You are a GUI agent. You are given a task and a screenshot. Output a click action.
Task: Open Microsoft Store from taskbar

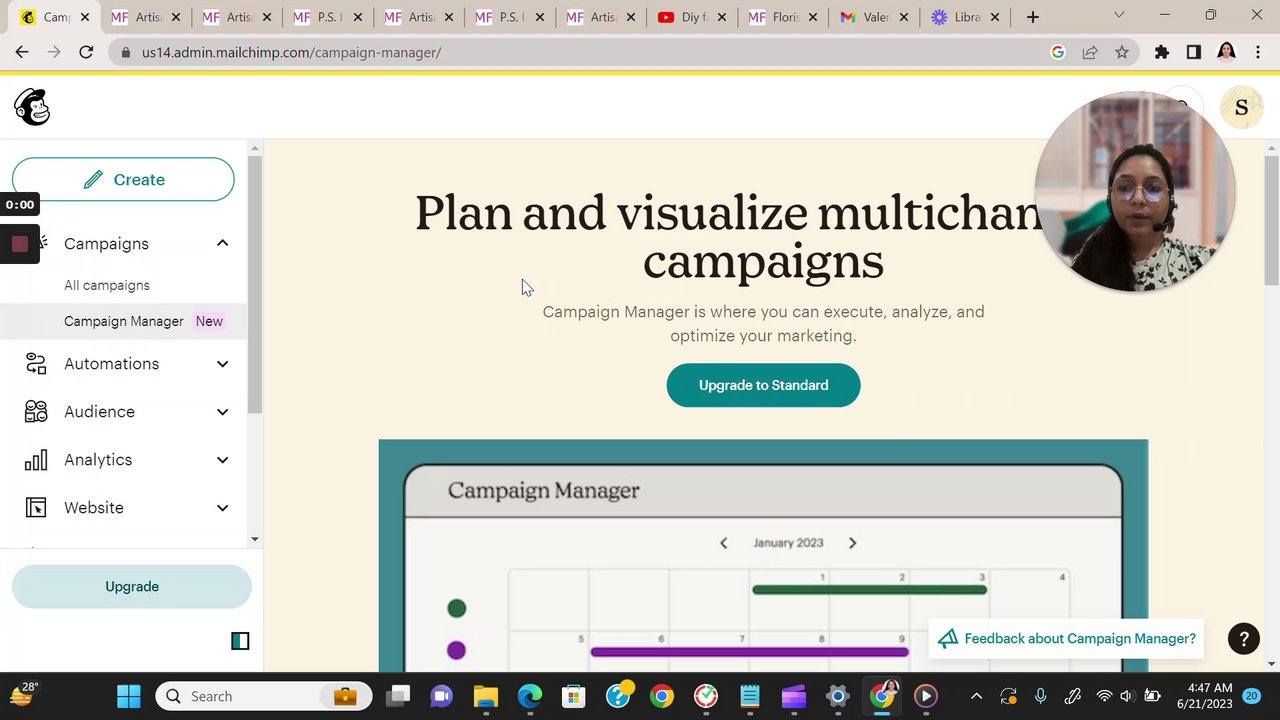573,696
